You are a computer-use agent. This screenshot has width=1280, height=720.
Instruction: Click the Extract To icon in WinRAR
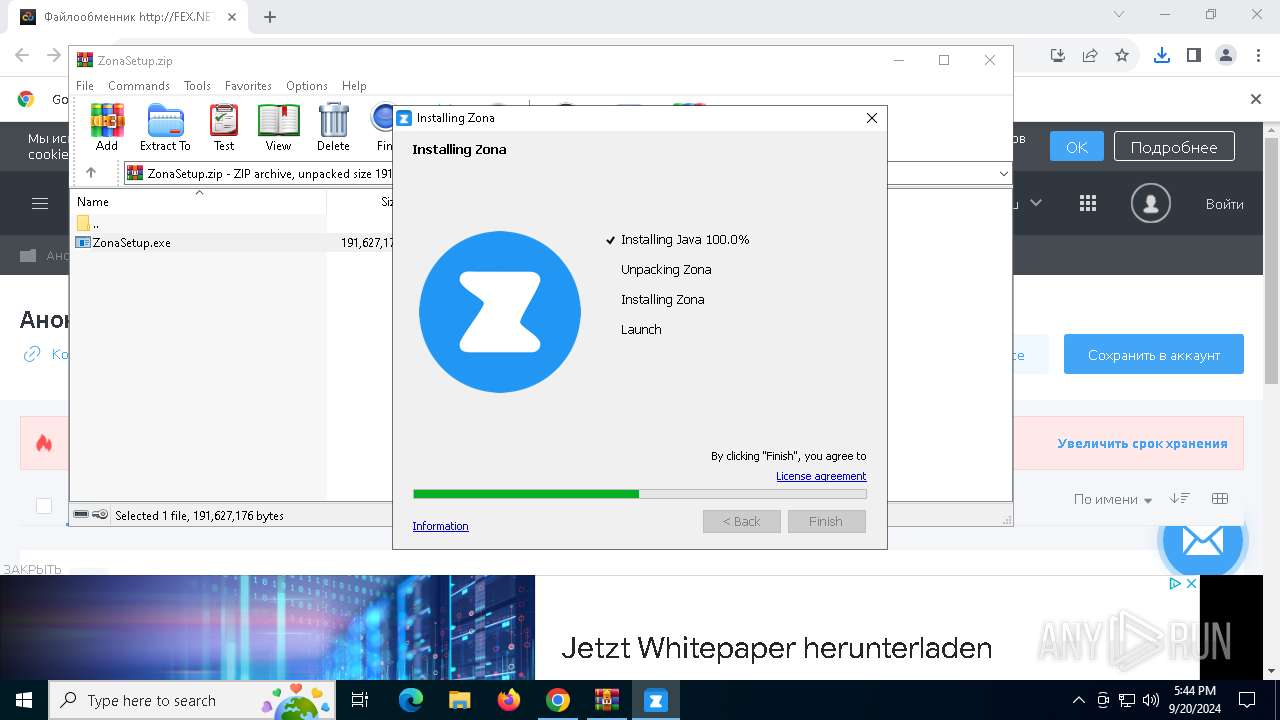(x=165, y=127)
